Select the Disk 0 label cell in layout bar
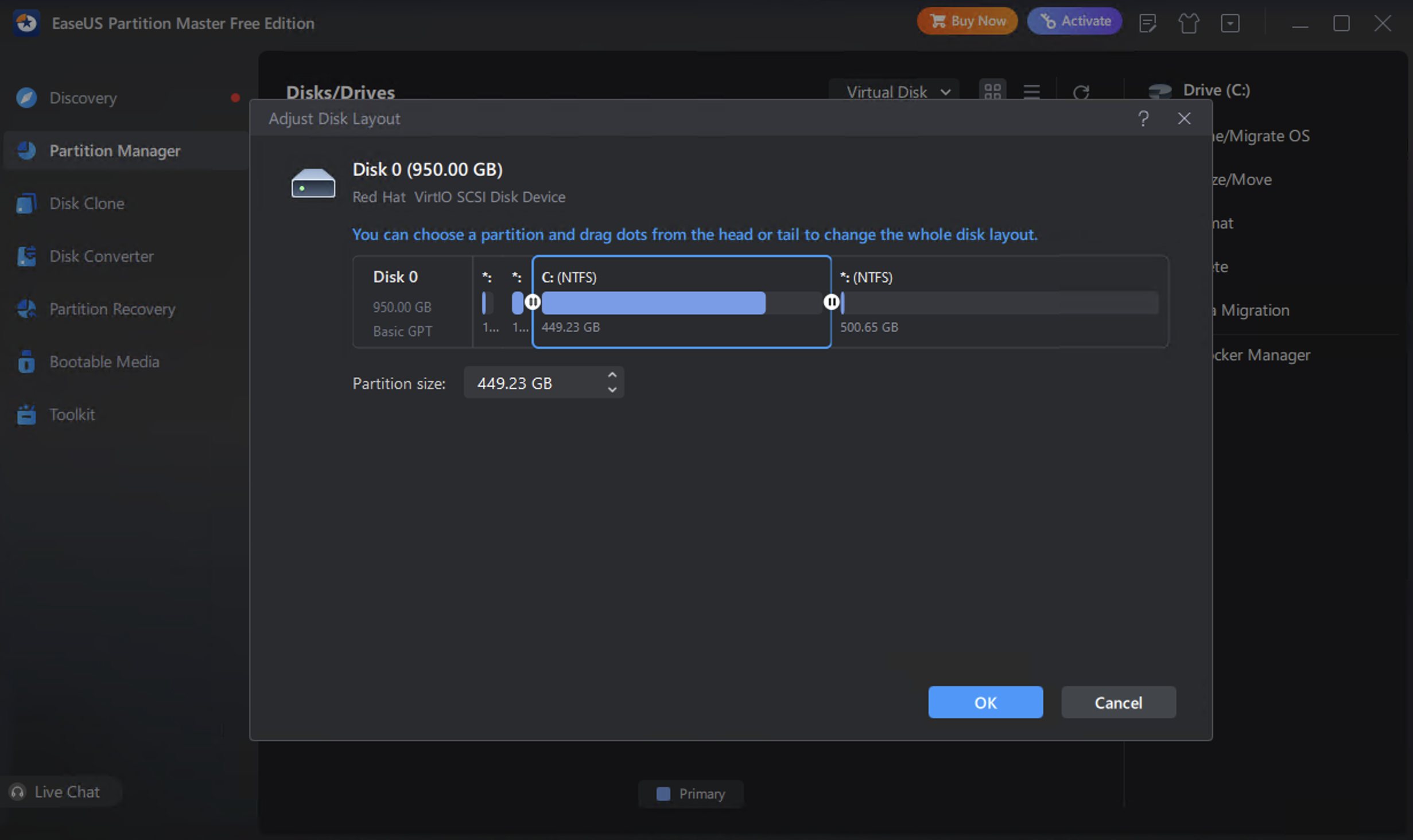Screen dimensions: 1413x840 pyautogui.click(x=413, y=302)
